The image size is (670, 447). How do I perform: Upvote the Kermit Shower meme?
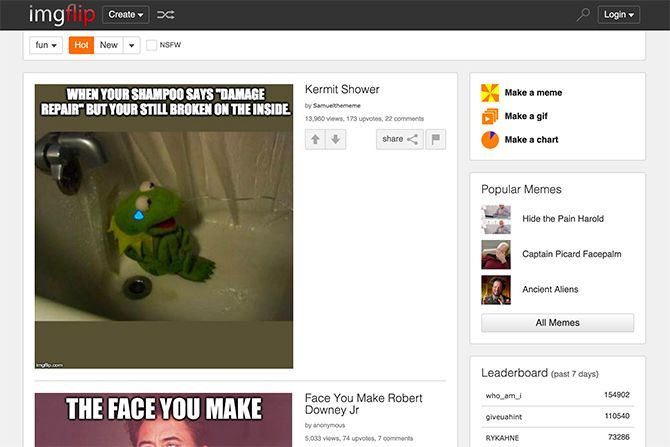315,139
